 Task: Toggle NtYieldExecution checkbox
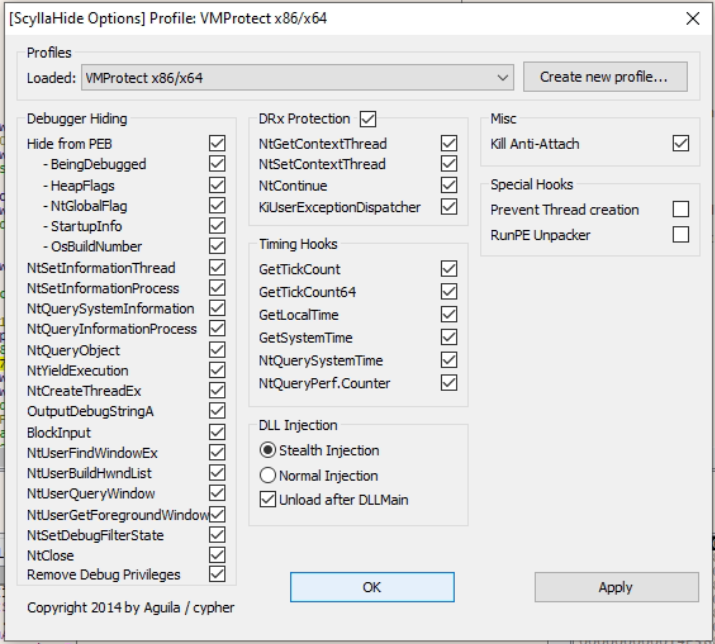[x=217, y=370]
